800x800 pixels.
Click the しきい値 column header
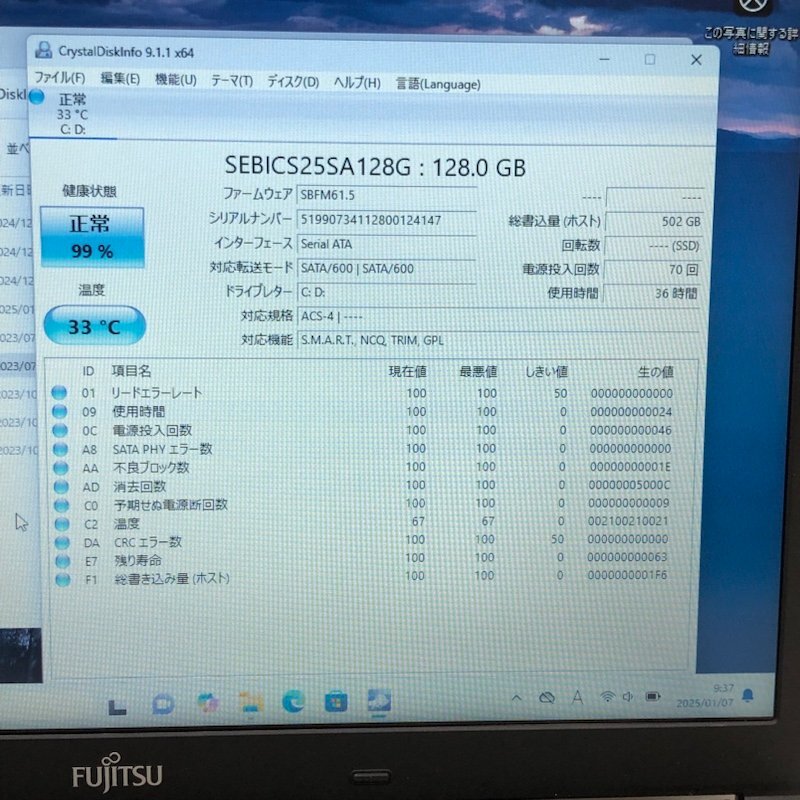tap(546, 371)
